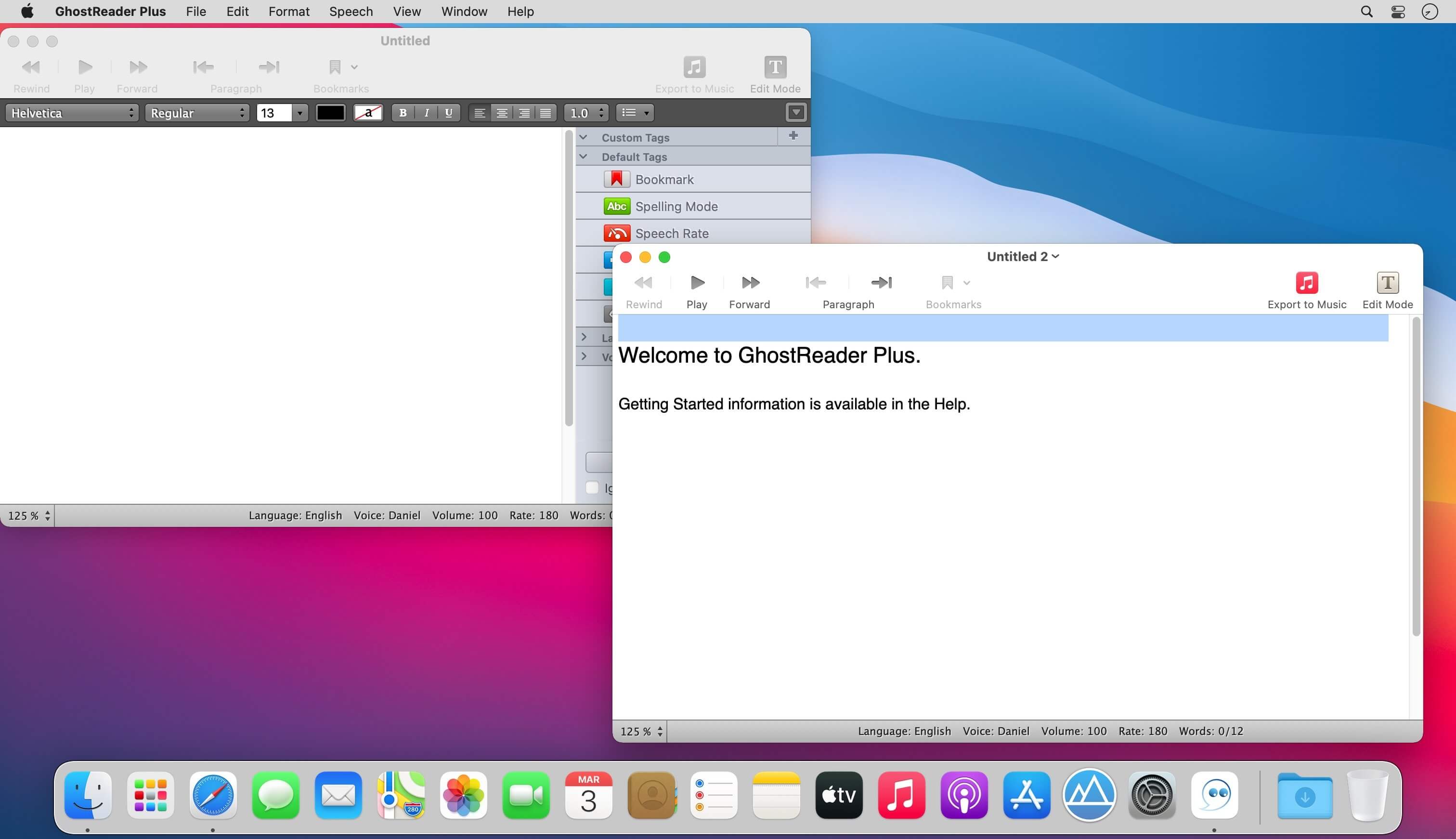Open the list style dropdown in format bar
Screen dimensions: 1456x839
(x=635, y=113)
